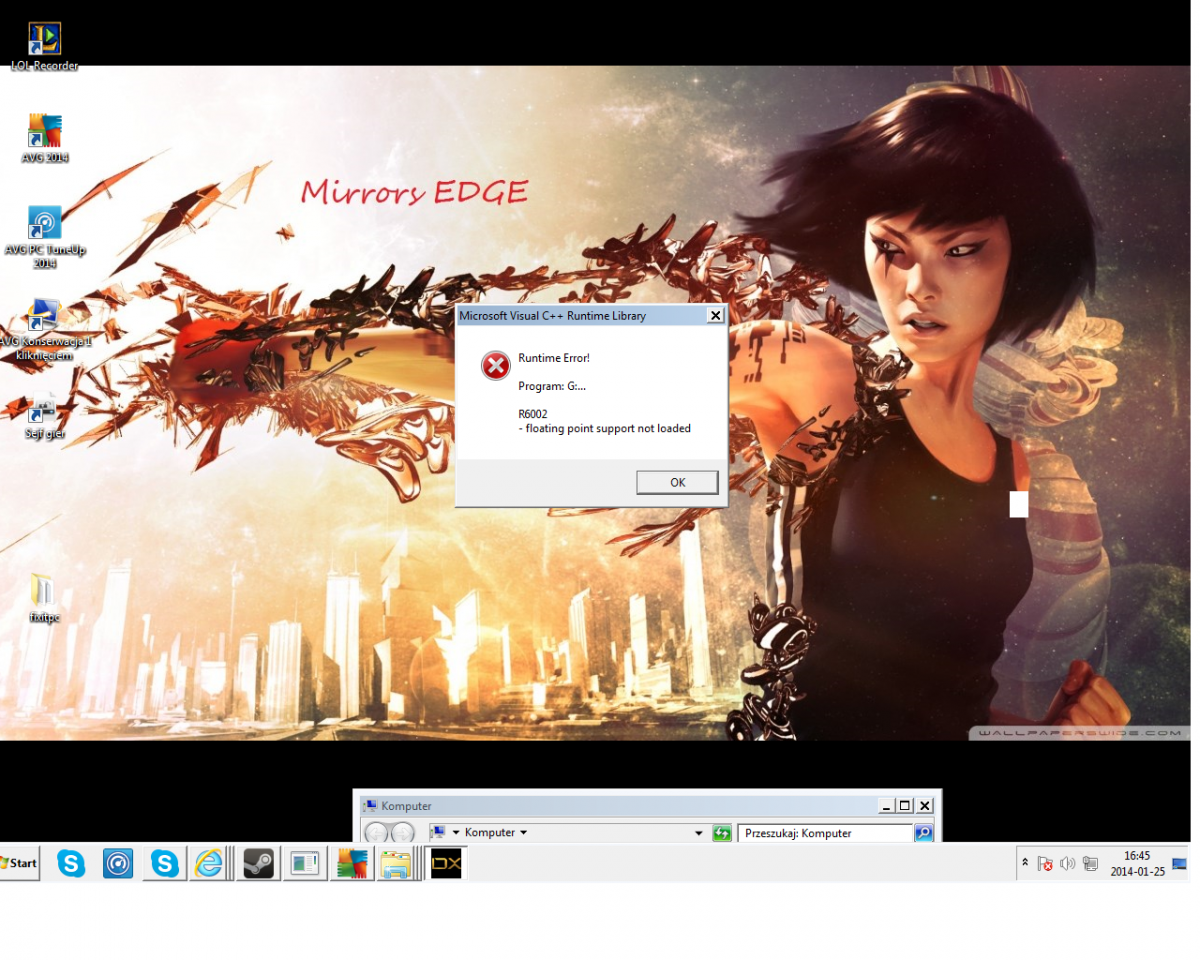The width and height of the screenshot is (1200, 960).
Task: Open the computer icon dropdown in address bar
Action: (456, 832)
